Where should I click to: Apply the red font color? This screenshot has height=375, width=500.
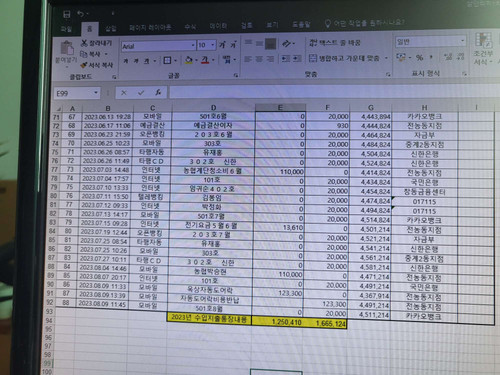[x=205, y=60]
